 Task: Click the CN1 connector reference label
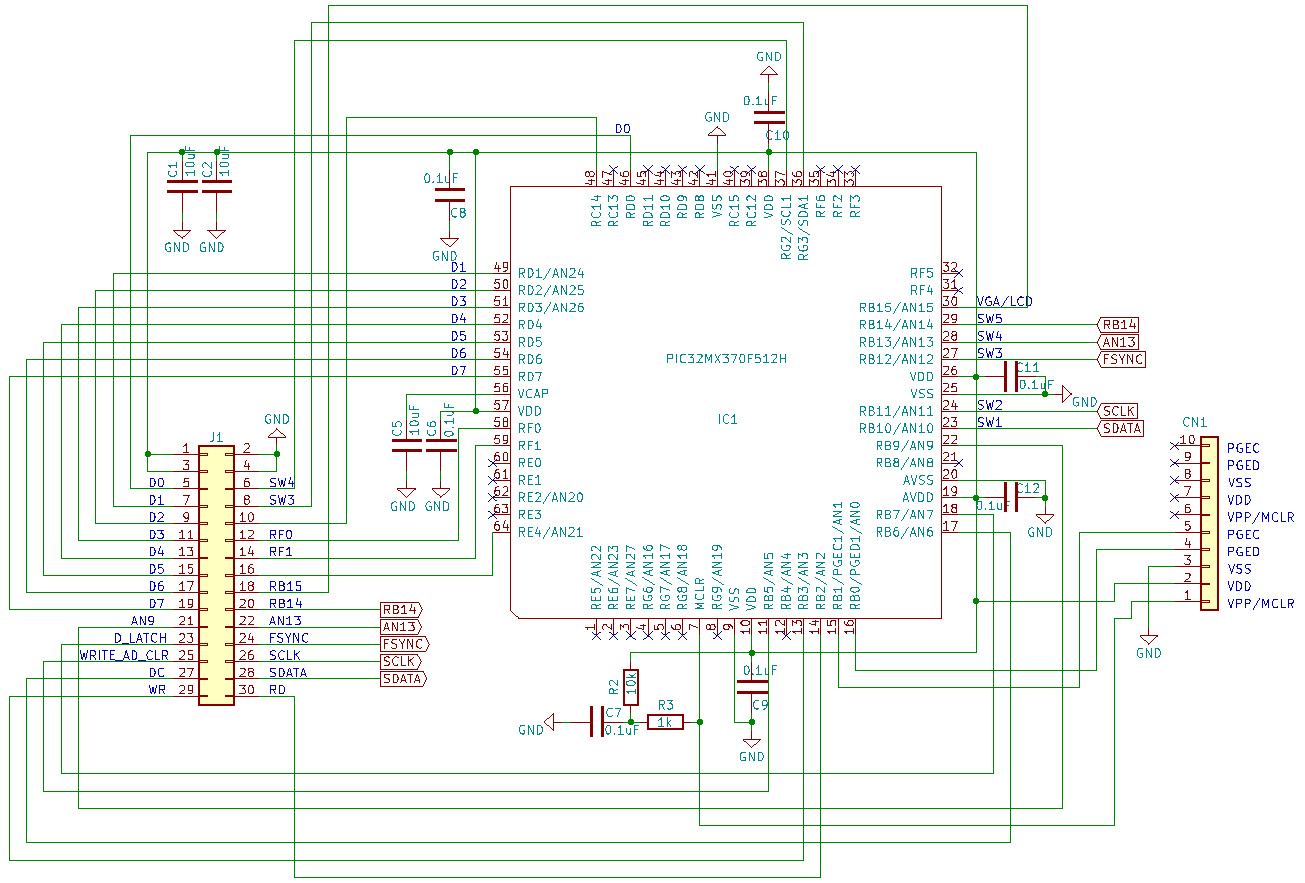1195,422
